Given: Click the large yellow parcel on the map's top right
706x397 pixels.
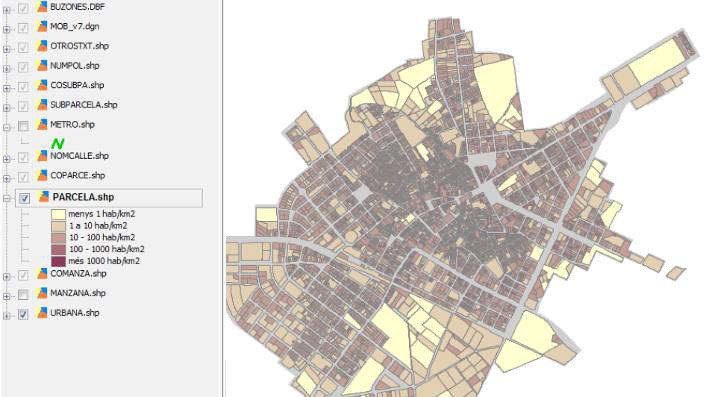Looking at the screenshot, I should [656, 61].
